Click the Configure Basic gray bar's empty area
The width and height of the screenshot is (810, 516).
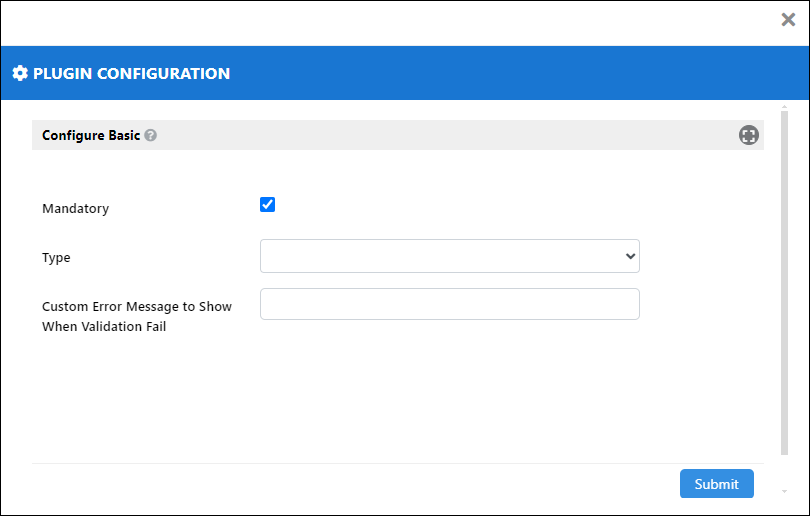pyautogui.click(x=444, y=135)
